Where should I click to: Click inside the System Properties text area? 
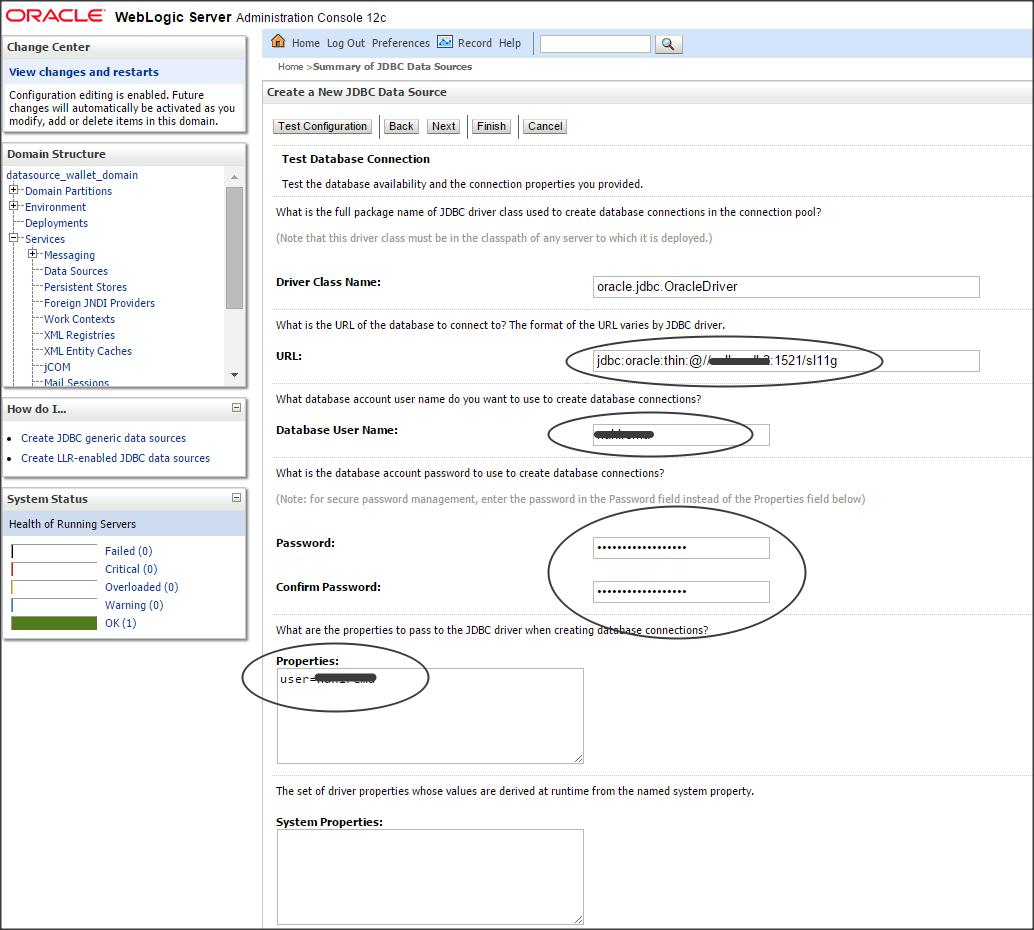tap(430, 877)
